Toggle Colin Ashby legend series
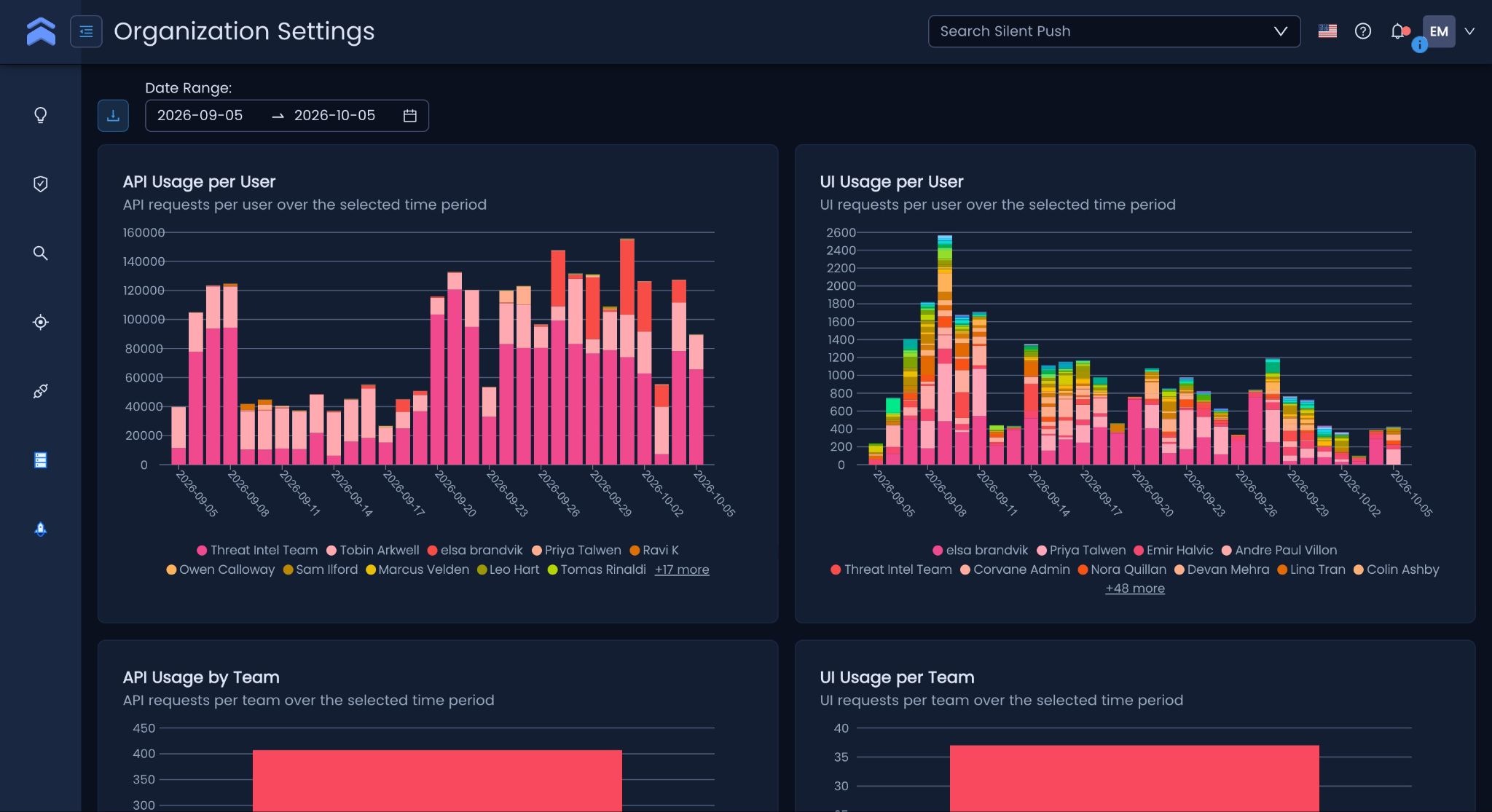This screenshot has width=1492, height=812. click(x=1397, y=569)
